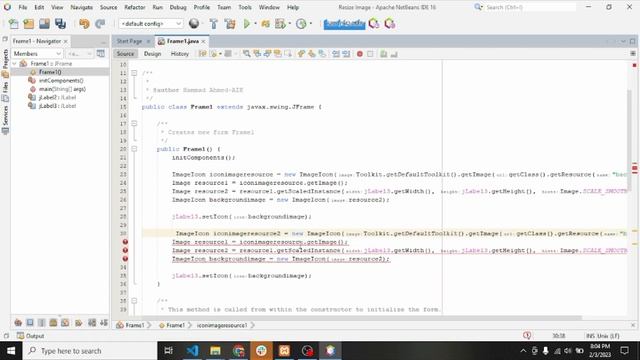Switch to Source view

(125, 53)
